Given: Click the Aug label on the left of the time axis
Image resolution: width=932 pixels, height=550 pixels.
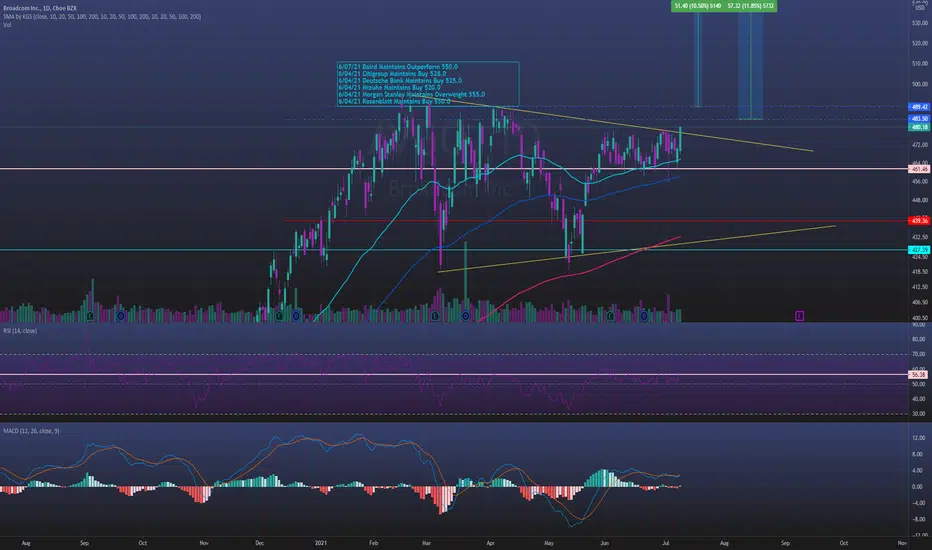Looking at the screenshot, I should coord(26,543).
